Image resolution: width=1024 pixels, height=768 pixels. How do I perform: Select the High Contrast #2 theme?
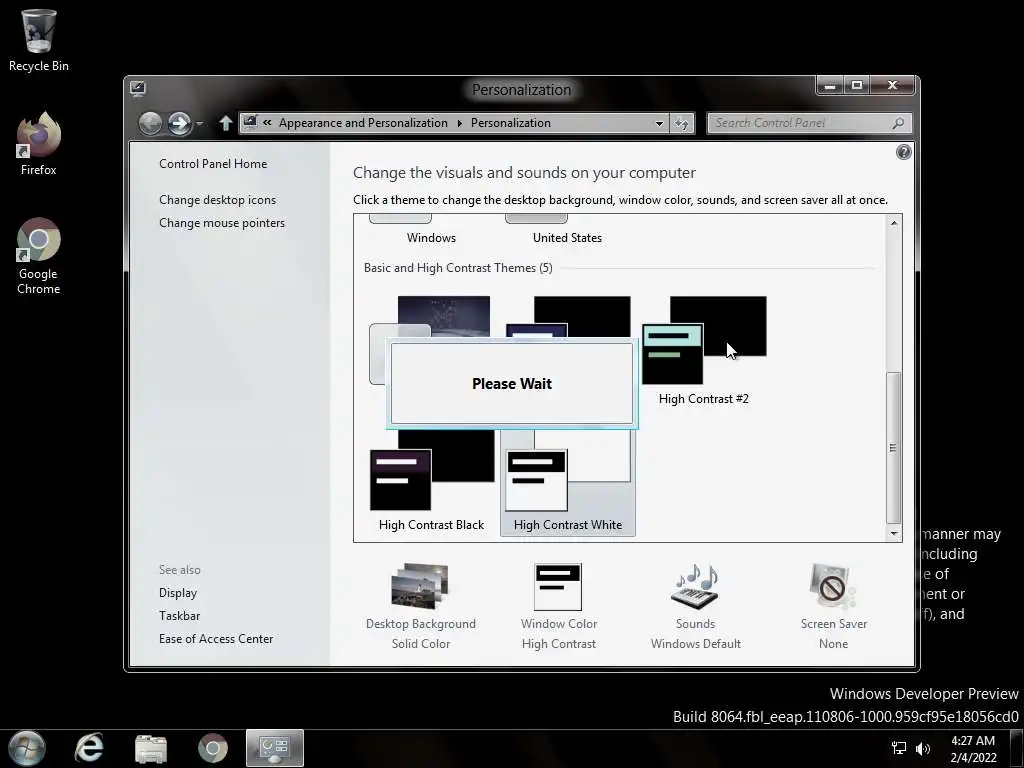point(704,351)
